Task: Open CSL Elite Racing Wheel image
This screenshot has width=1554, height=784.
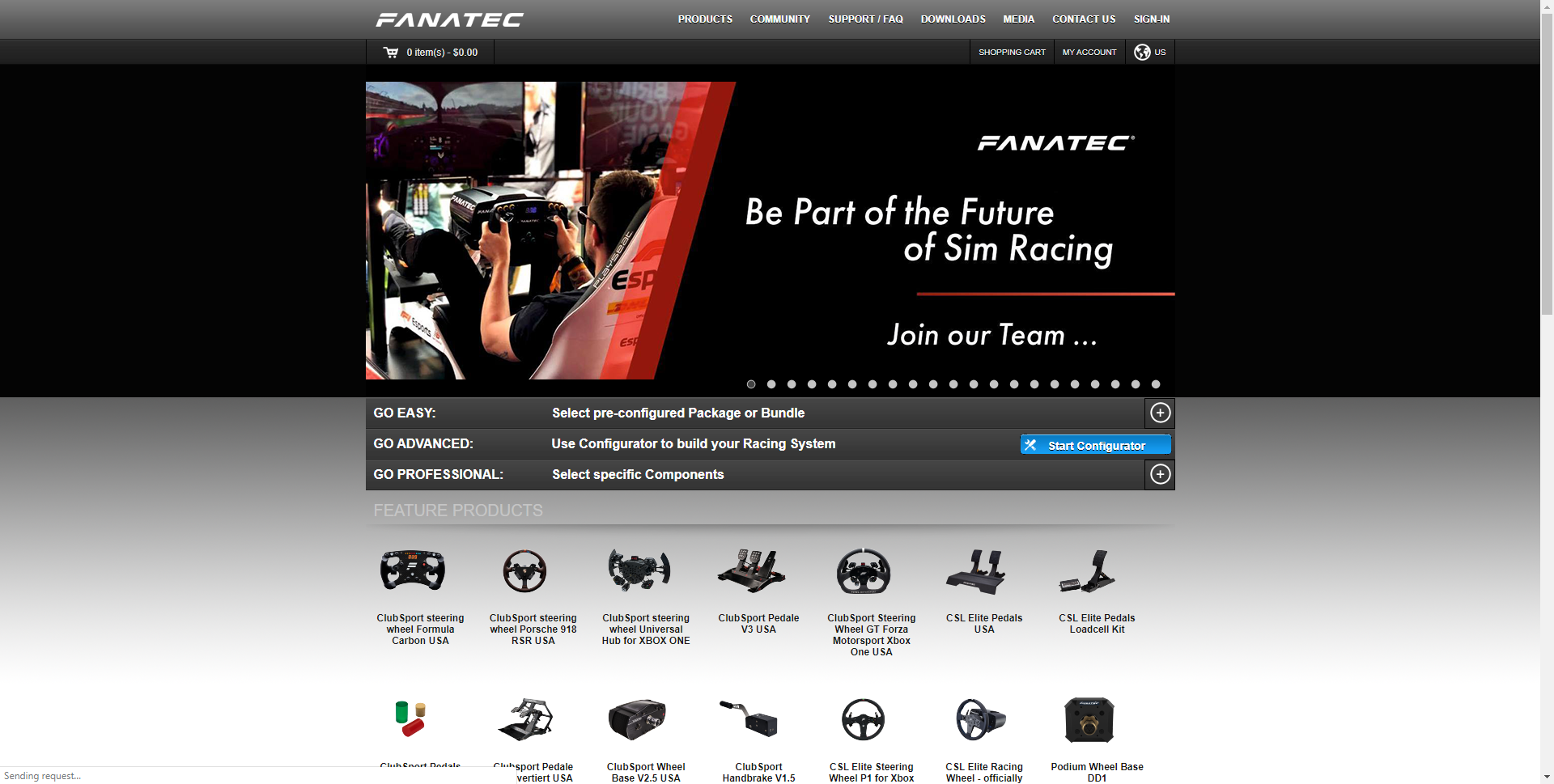Action: pos(980,719)
